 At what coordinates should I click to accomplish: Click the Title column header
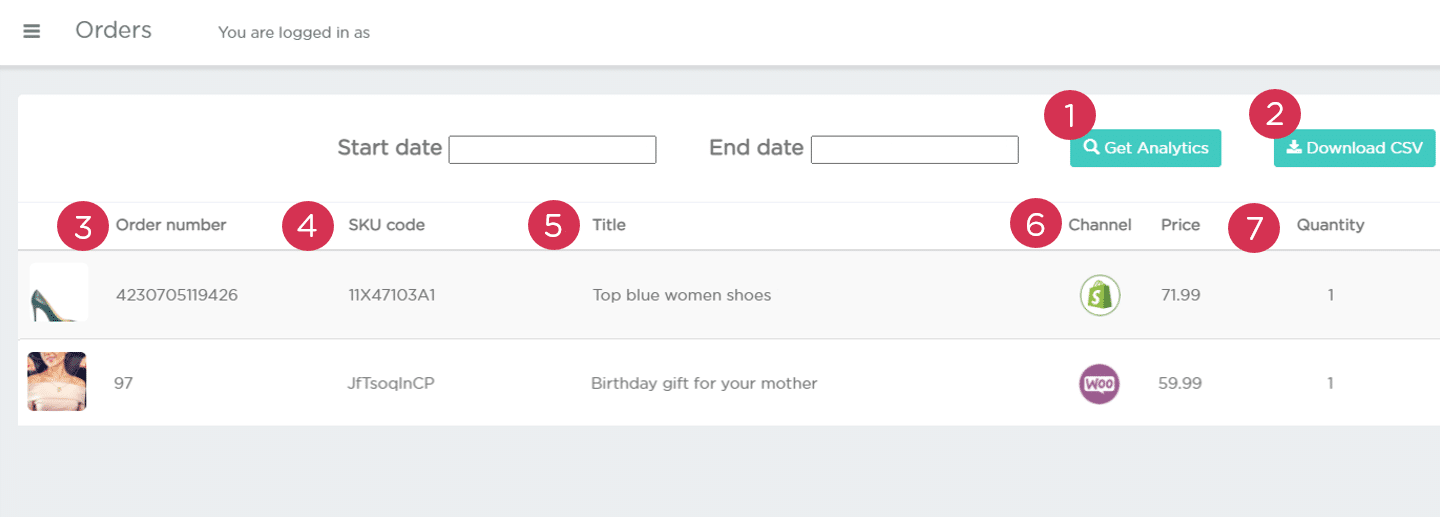(x=609, y=225)
